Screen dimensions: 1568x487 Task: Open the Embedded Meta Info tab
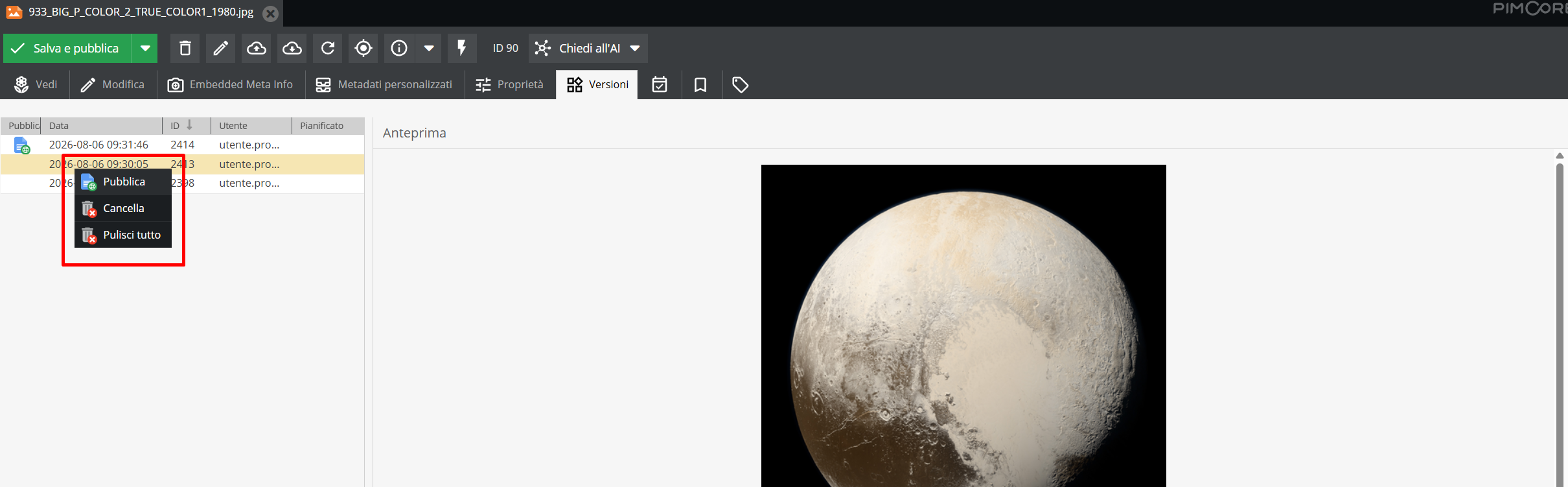[x=231, y=84]
